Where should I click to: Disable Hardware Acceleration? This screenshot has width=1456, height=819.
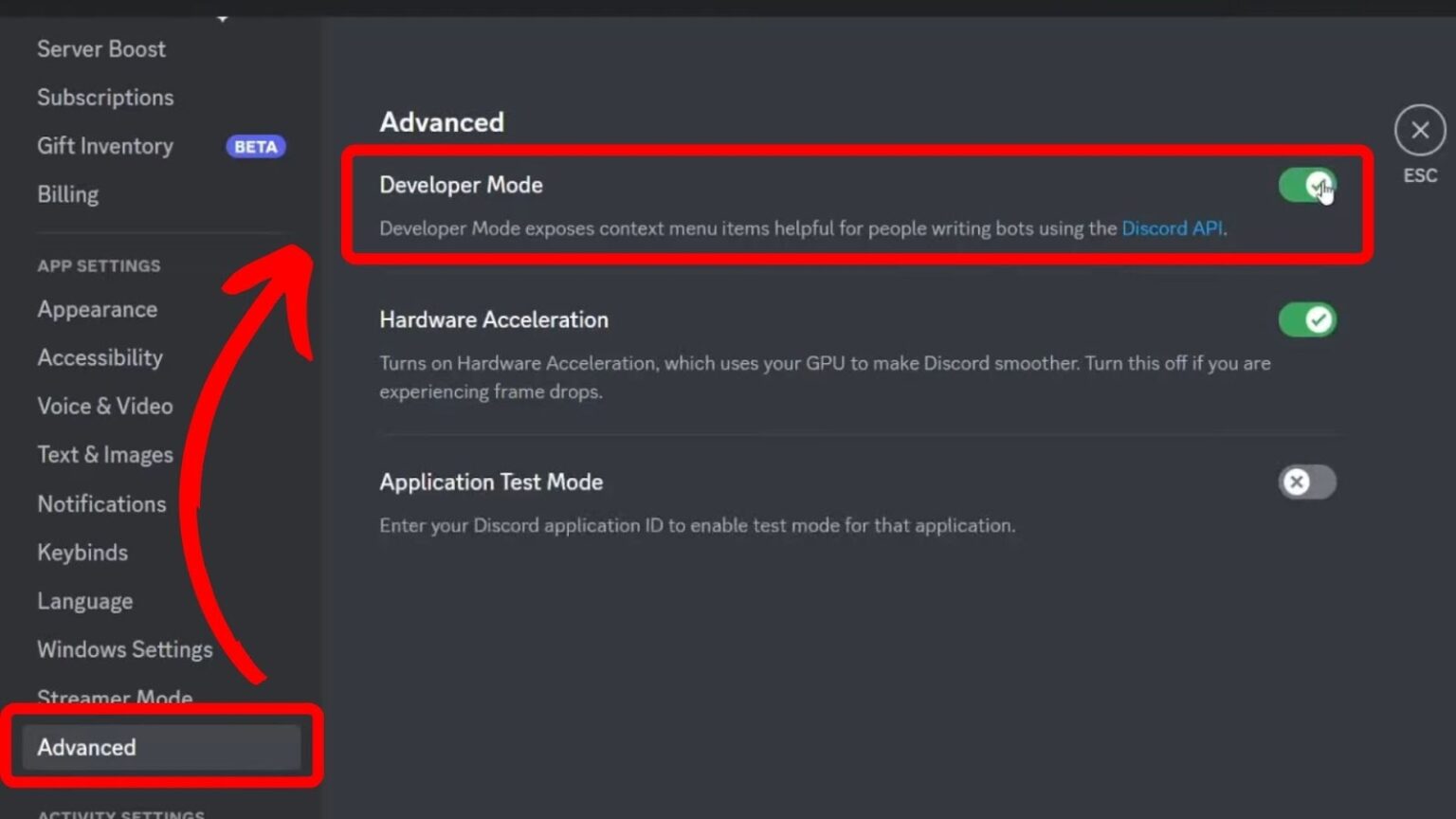click(x=1308, y=320)
